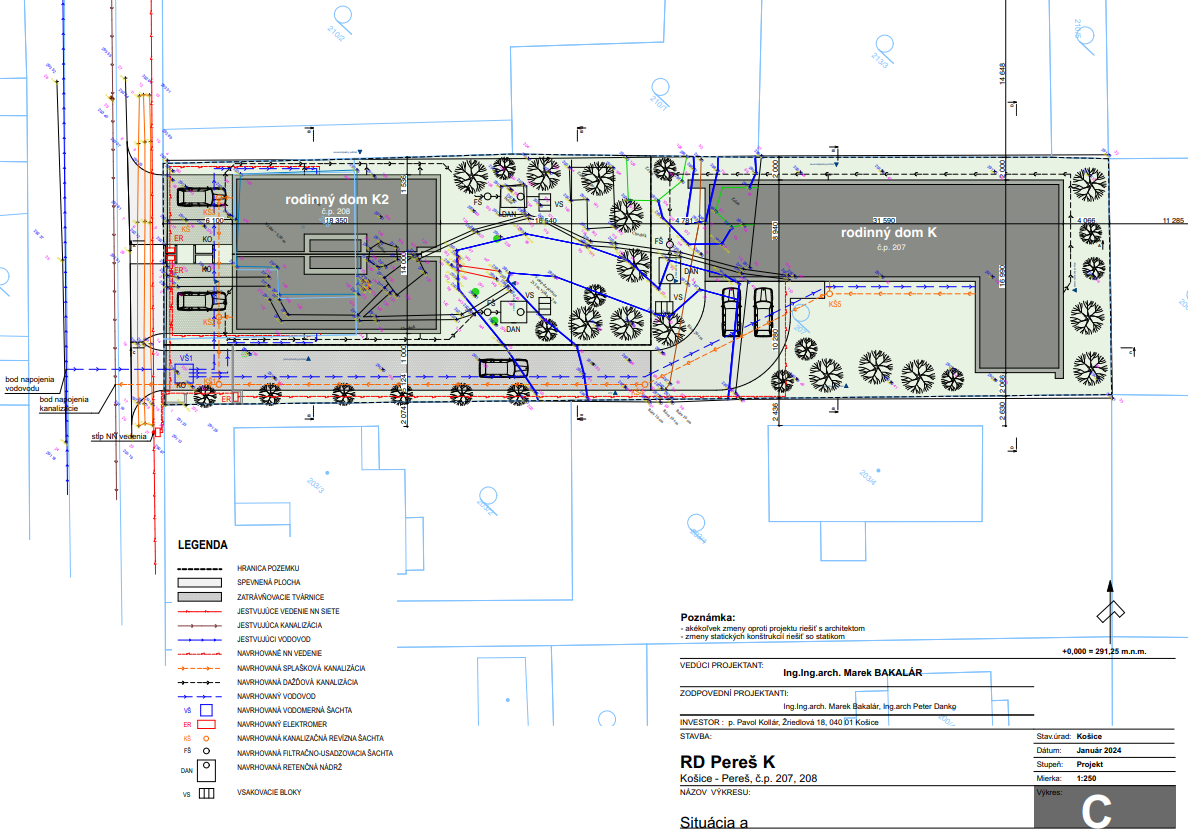Image resolution: width=1188 pixels, height=840 pixels.
Task: Click the KŠ orange circle legend symbol
Action: [206, 738]
